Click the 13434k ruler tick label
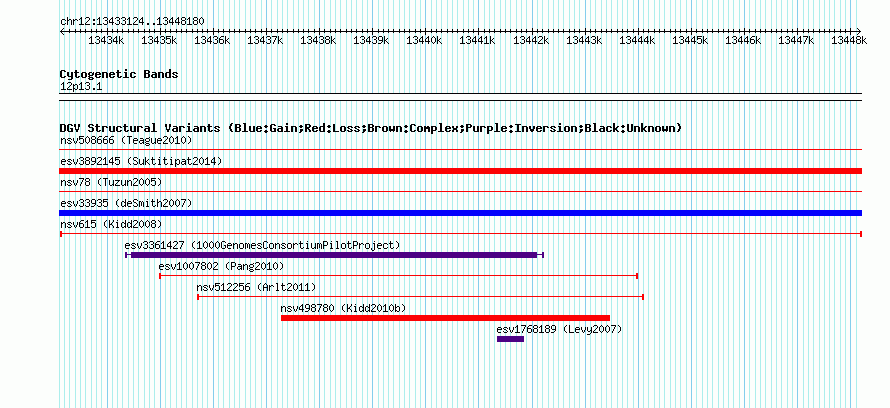Viewport: 890px width, 408px height. pyautogui.click(x=106, y=40)
